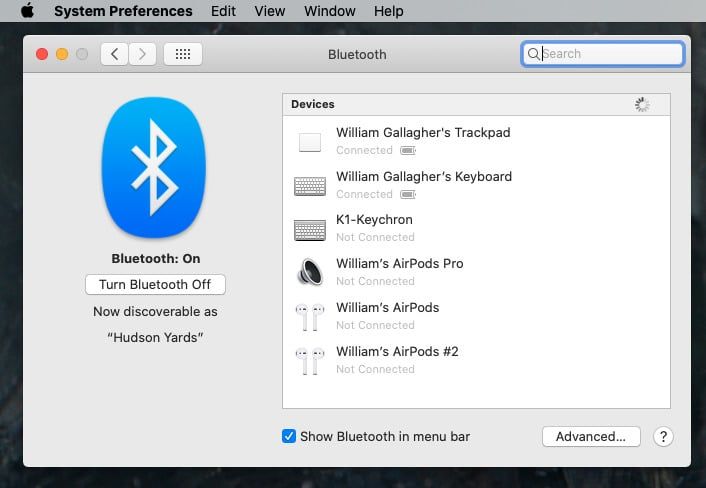Click the large Bluetooth logo icon

click(154, 167)
